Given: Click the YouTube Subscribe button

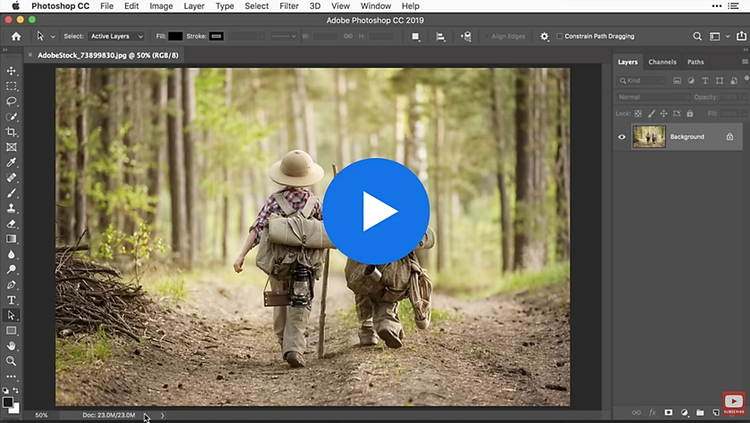Looking at the screenshot, I should (734, 403).
